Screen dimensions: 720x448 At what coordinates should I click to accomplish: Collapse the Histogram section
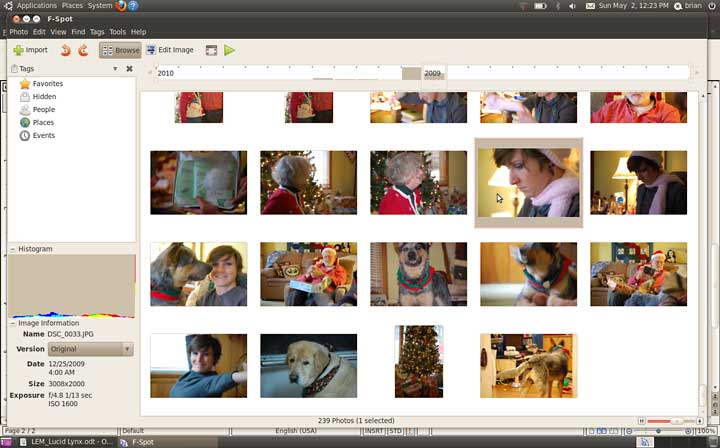(12, 249)
